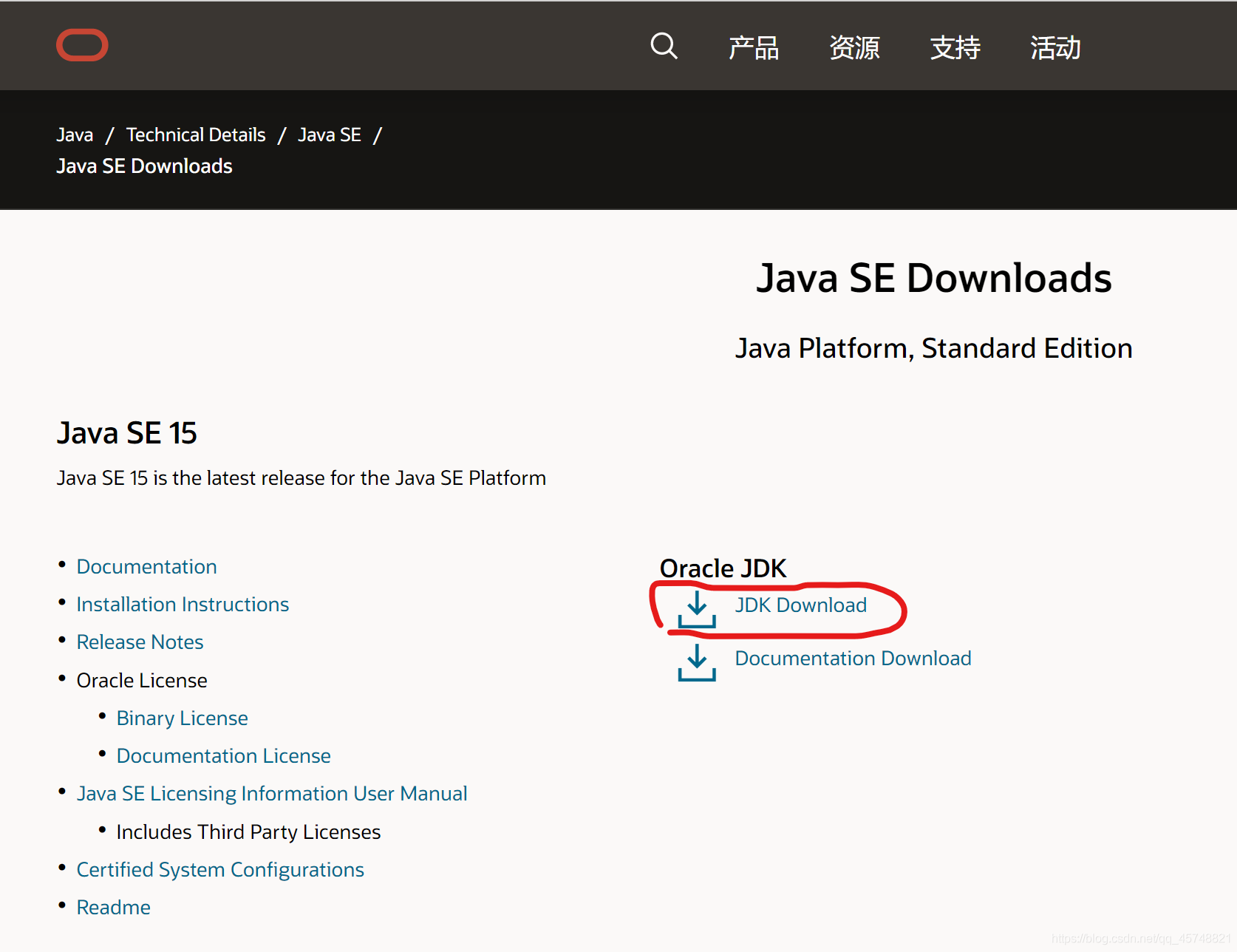Open Documentation Download link
Screen dimensions: 1237x952
853,658
